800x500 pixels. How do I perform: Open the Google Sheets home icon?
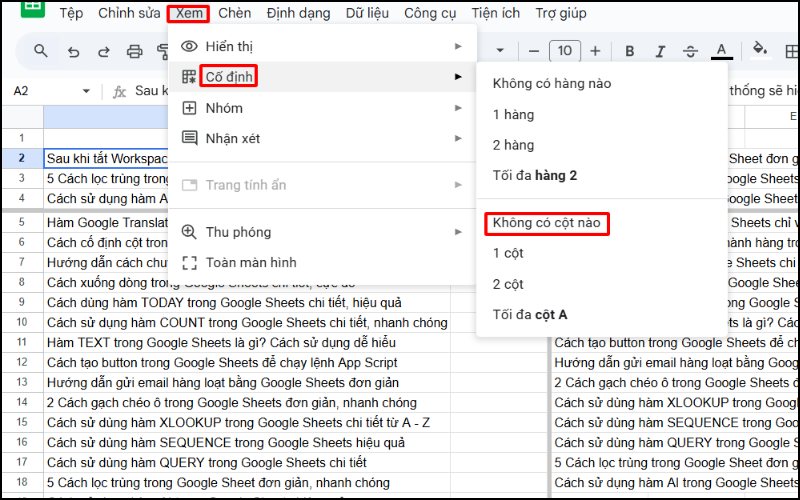[x=33, y=8]
